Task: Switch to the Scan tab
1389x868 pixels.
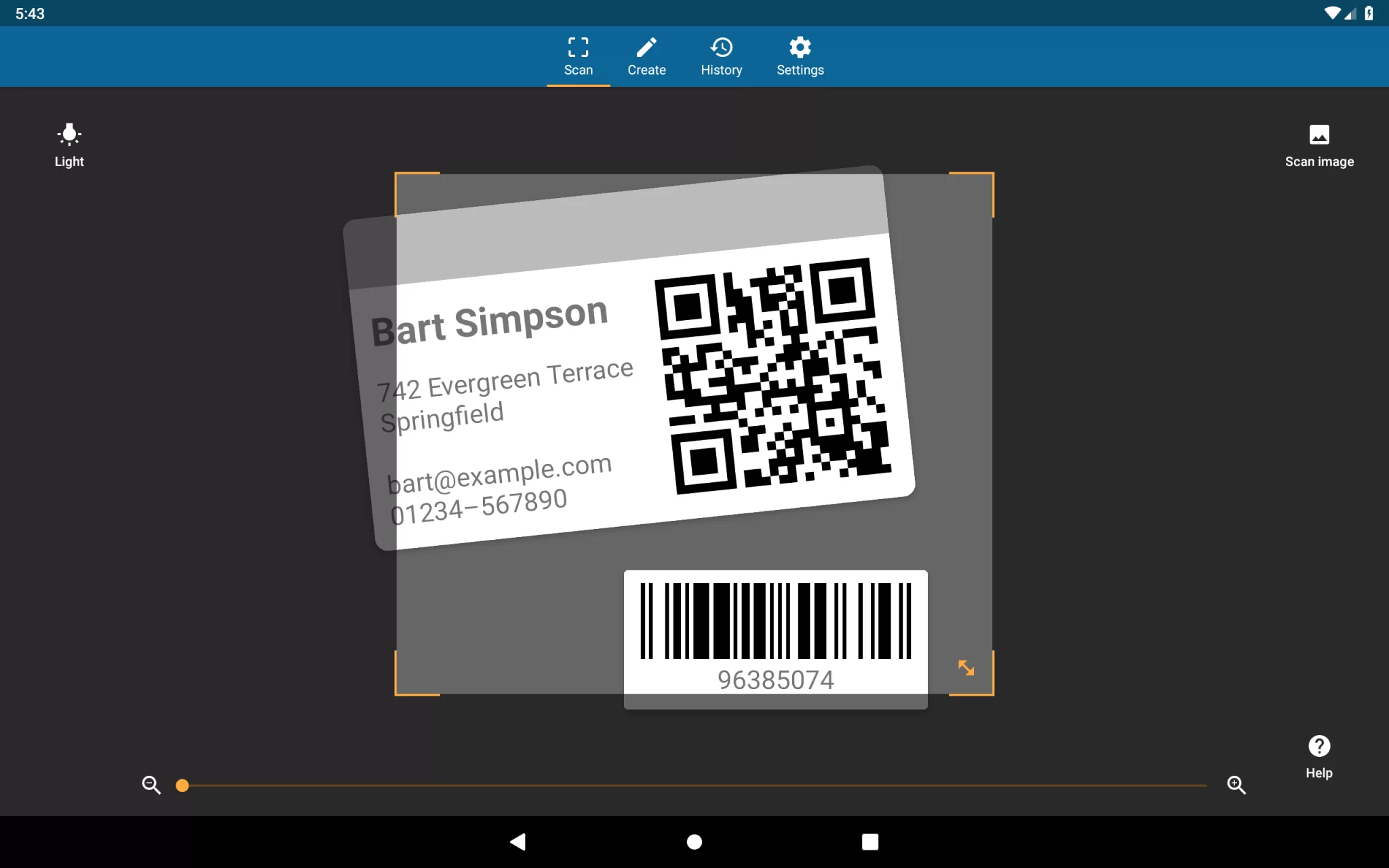Action: pyautogui.click(x=578, y=57)
